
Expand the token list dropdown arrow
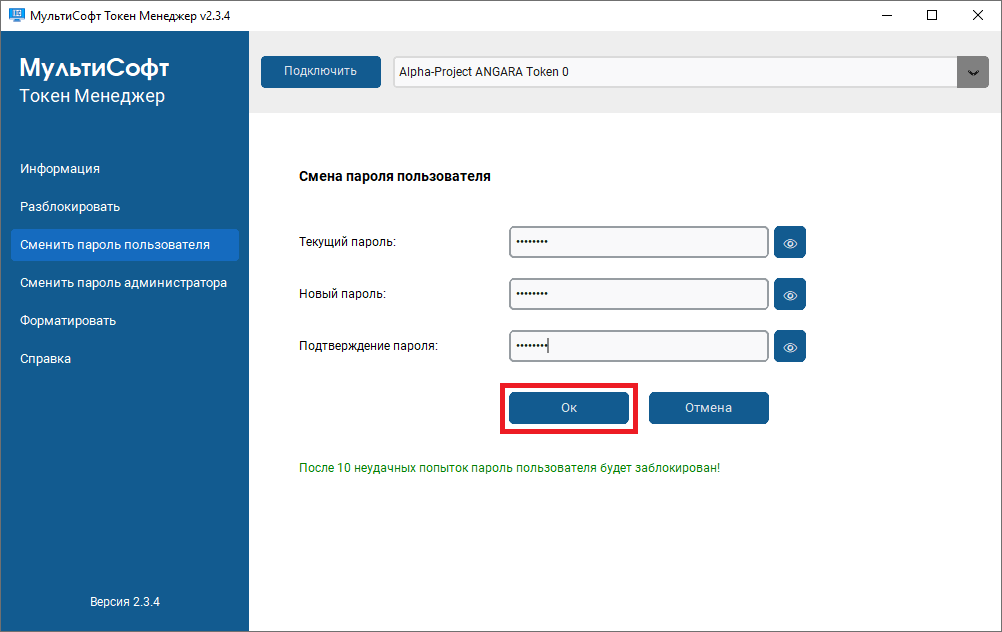(x=972, y=72)
